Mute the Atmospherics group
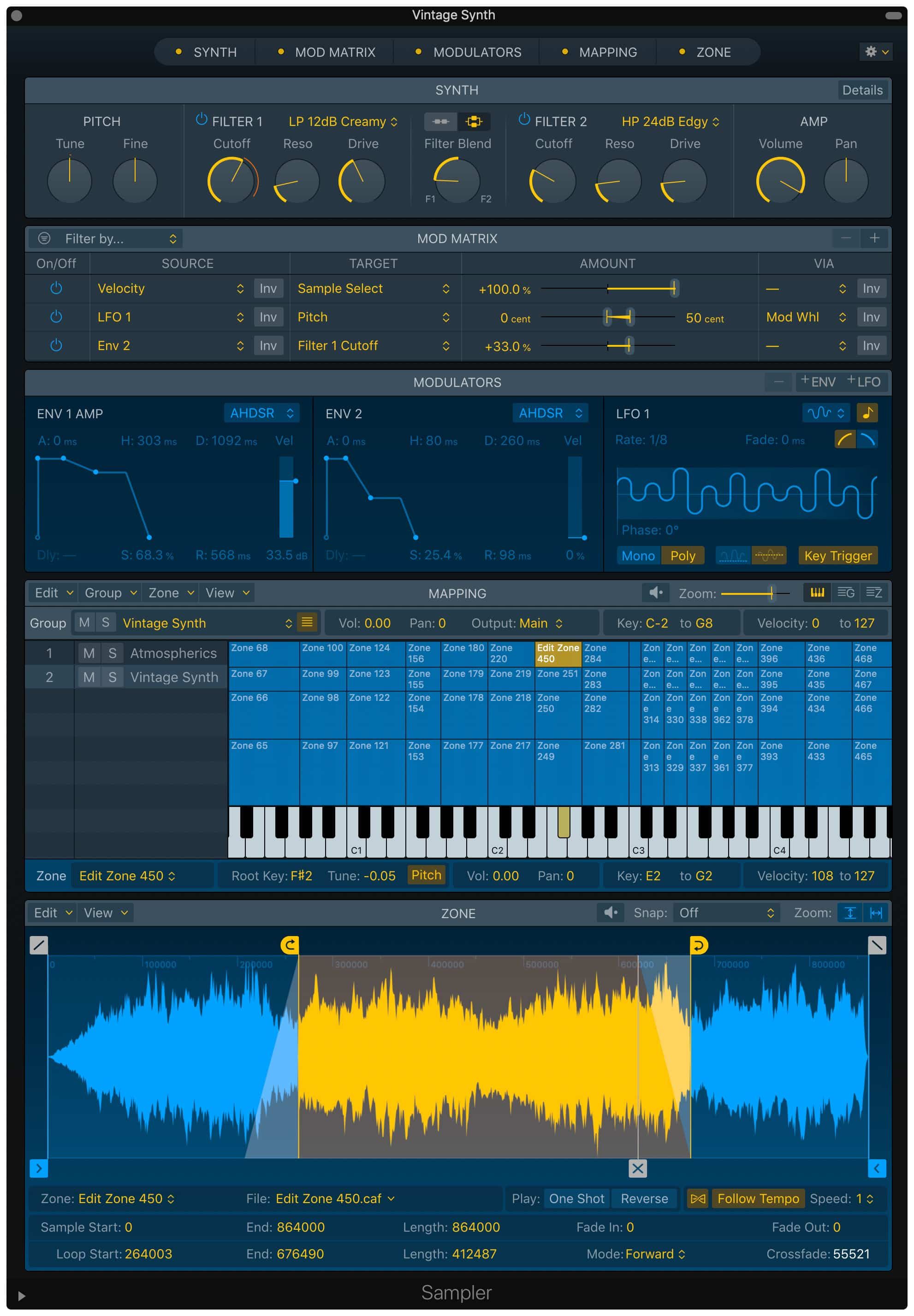This screenshot has width=914, height=1316. tap(89, 653)
